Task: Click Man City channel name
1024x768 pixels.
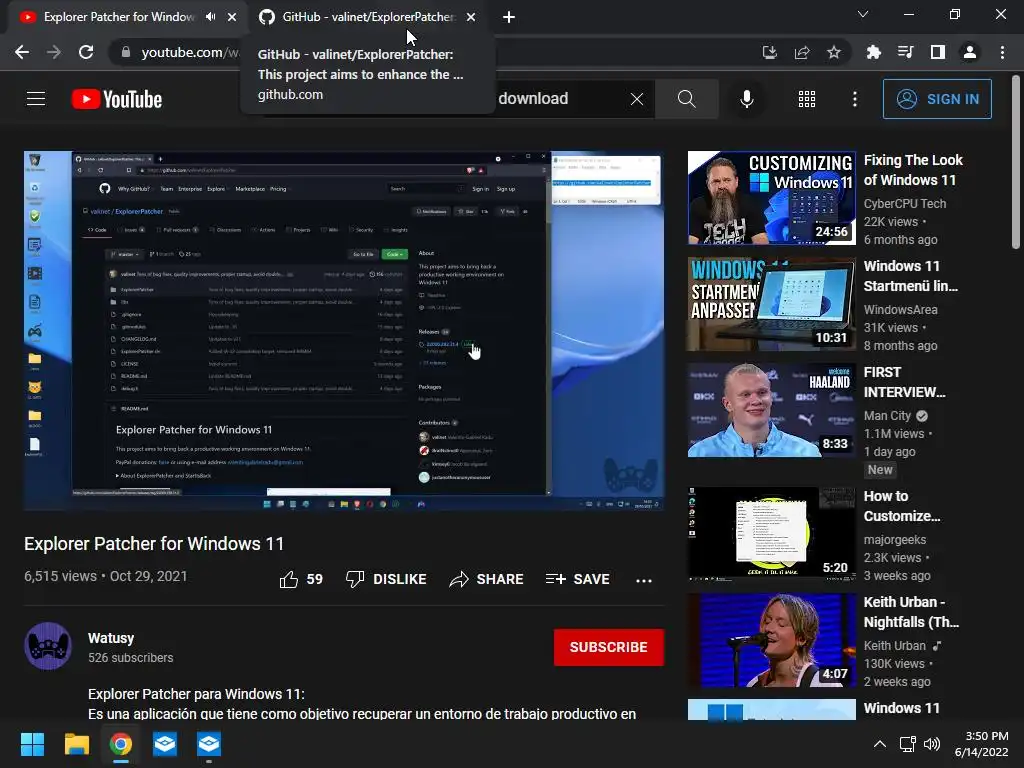Action: pos(888,415)
